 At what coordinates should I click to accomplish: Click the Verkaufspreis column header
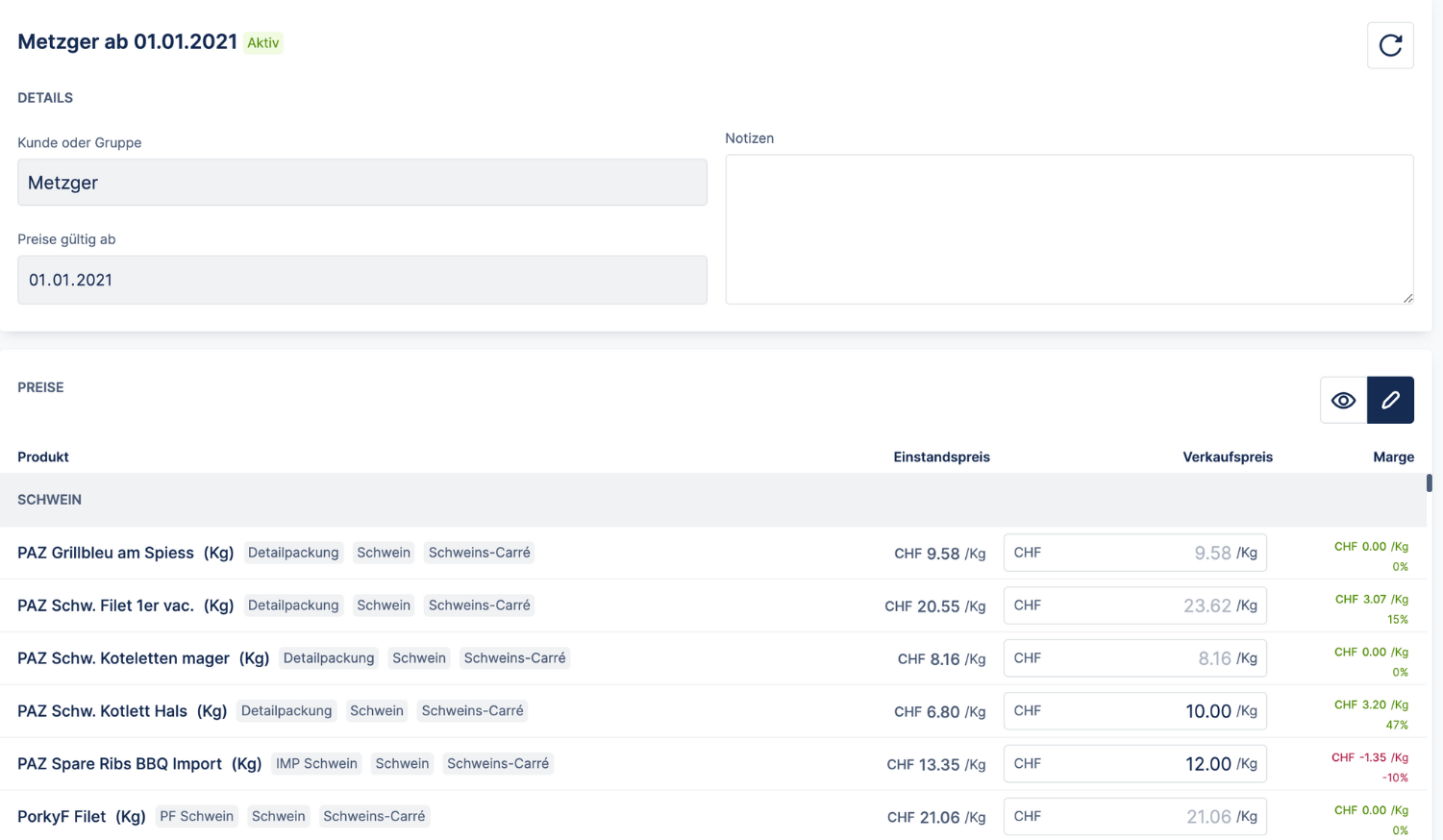pos(1227,457)
